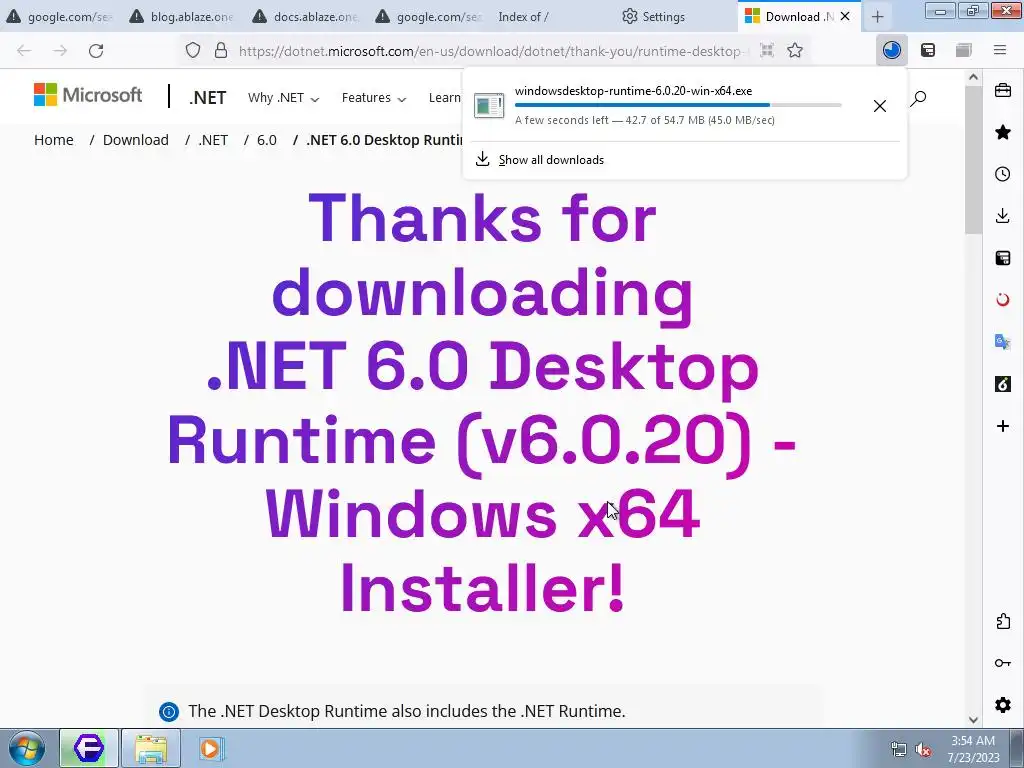The width and height of the screenshot is (1024, 768).
Task: Click scrollbar down arrow
Action: click(973, 719)
